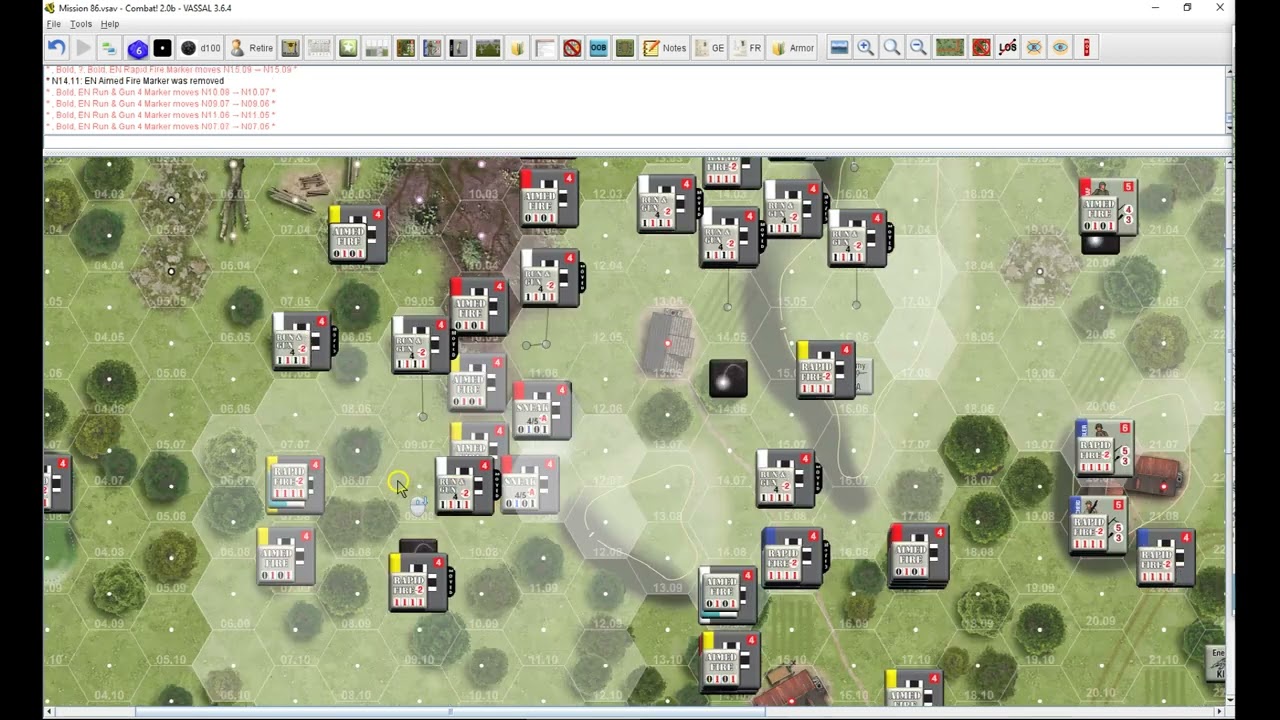This screenshot has height=720, width=1280.
Task: Select the SNEAK marker with red corner near 11.06
Action: (x=542, y=410)
